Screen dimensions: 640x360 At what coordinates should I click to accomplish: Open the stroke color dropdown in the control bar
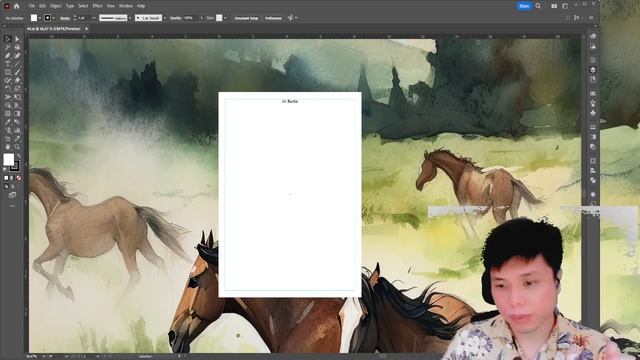tap(53, 18)
